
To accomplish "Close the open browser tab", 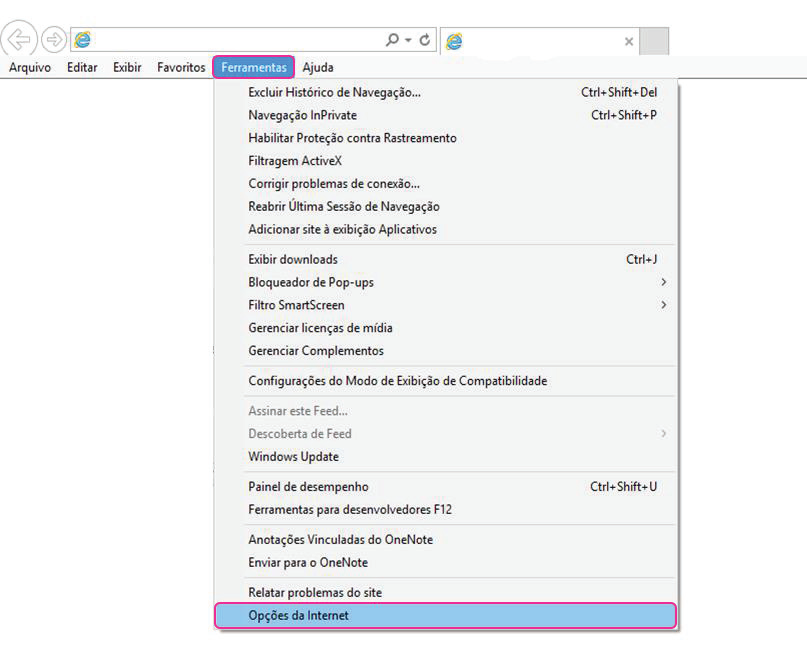I will click(x=628, y=41).
